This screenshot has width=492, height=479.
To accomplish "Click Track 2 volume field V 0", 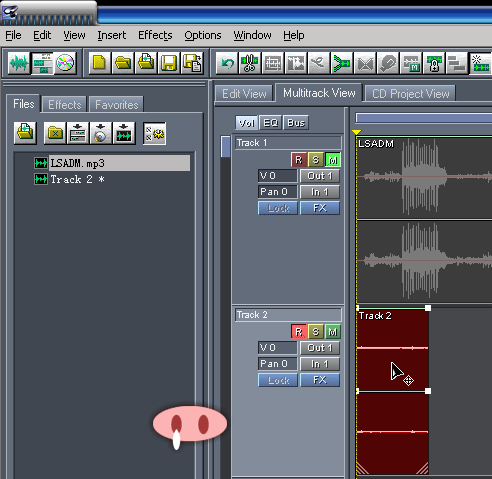I will click(x=277, y=348).
